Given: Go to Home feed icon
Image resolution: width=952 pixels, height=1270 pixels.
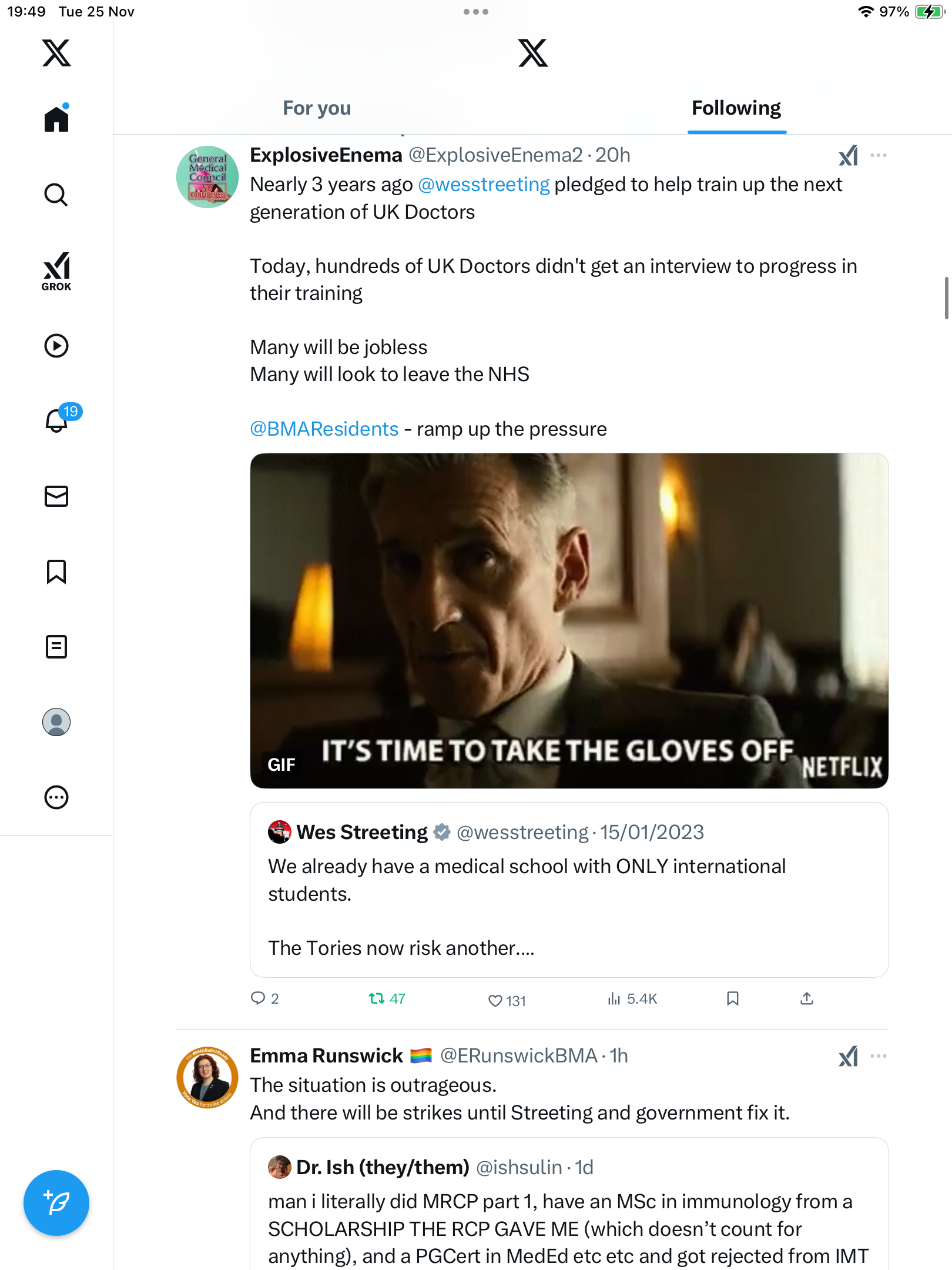Looking at the screenshot, I should [x=56, y=119].
